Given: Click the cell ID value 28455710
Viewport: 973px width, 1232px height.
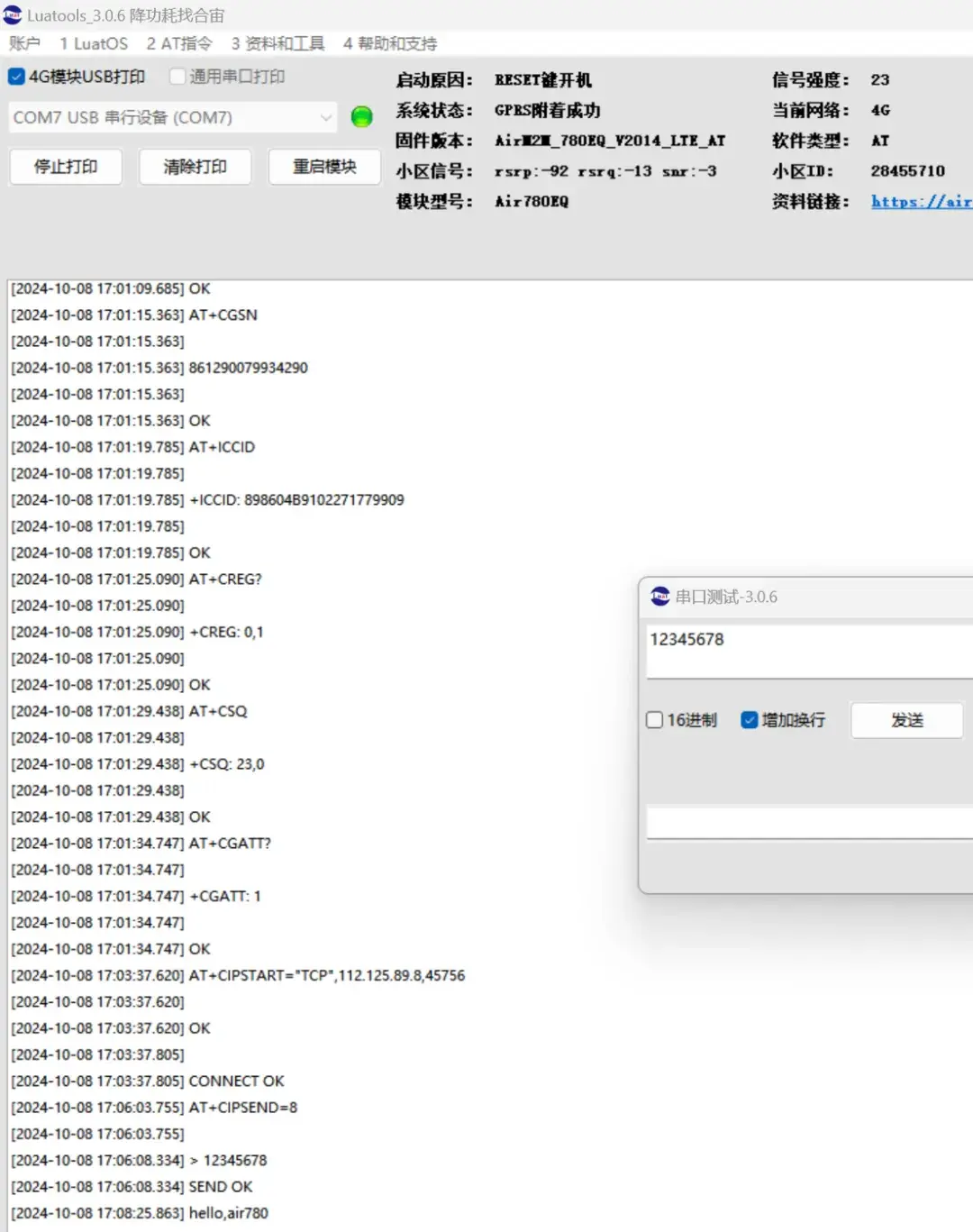Looking at the screenshot, I should (907, 170).
